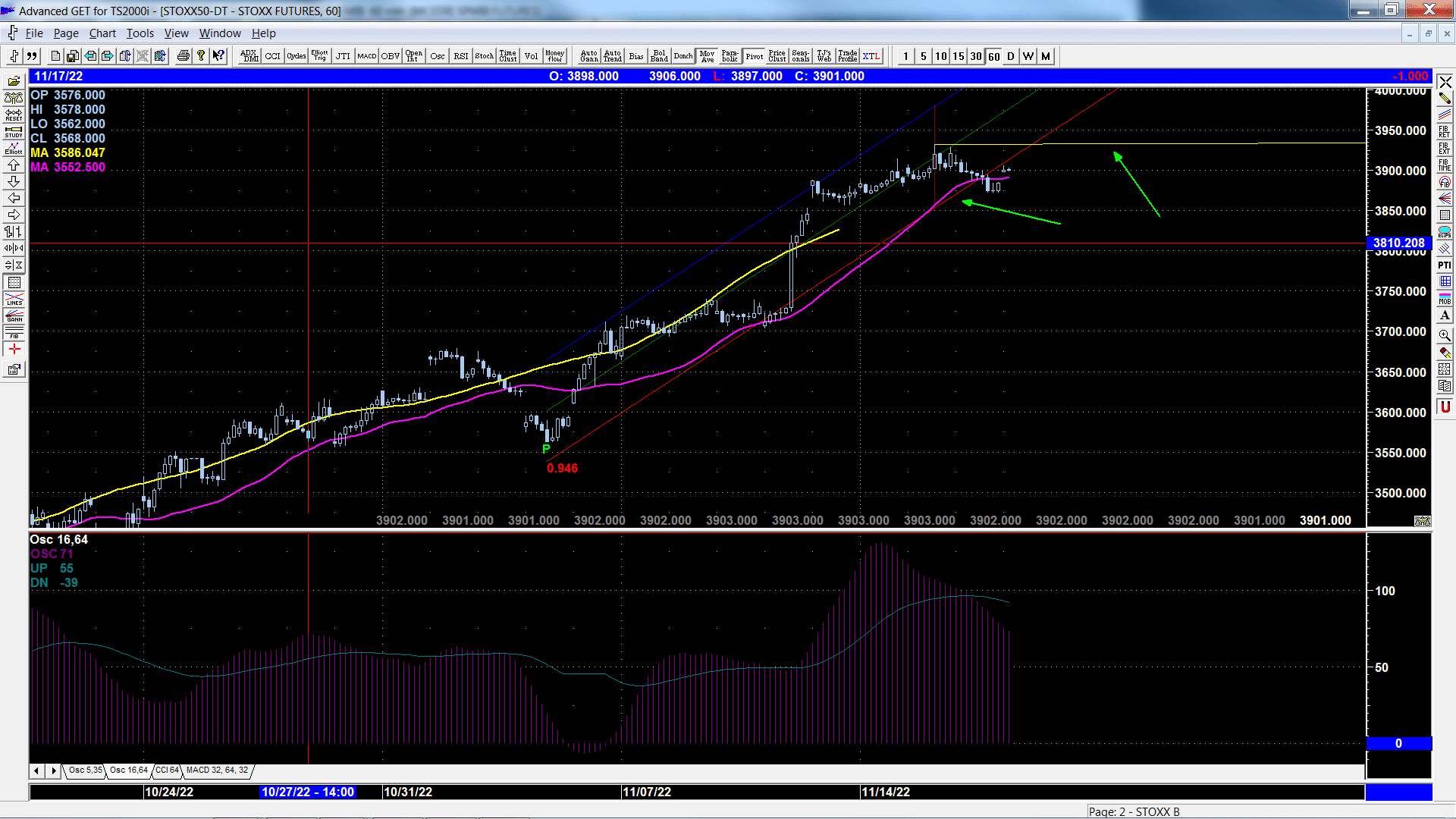Toggle the Stochastic study button
1456x819 pixels.
coord(485,56)
